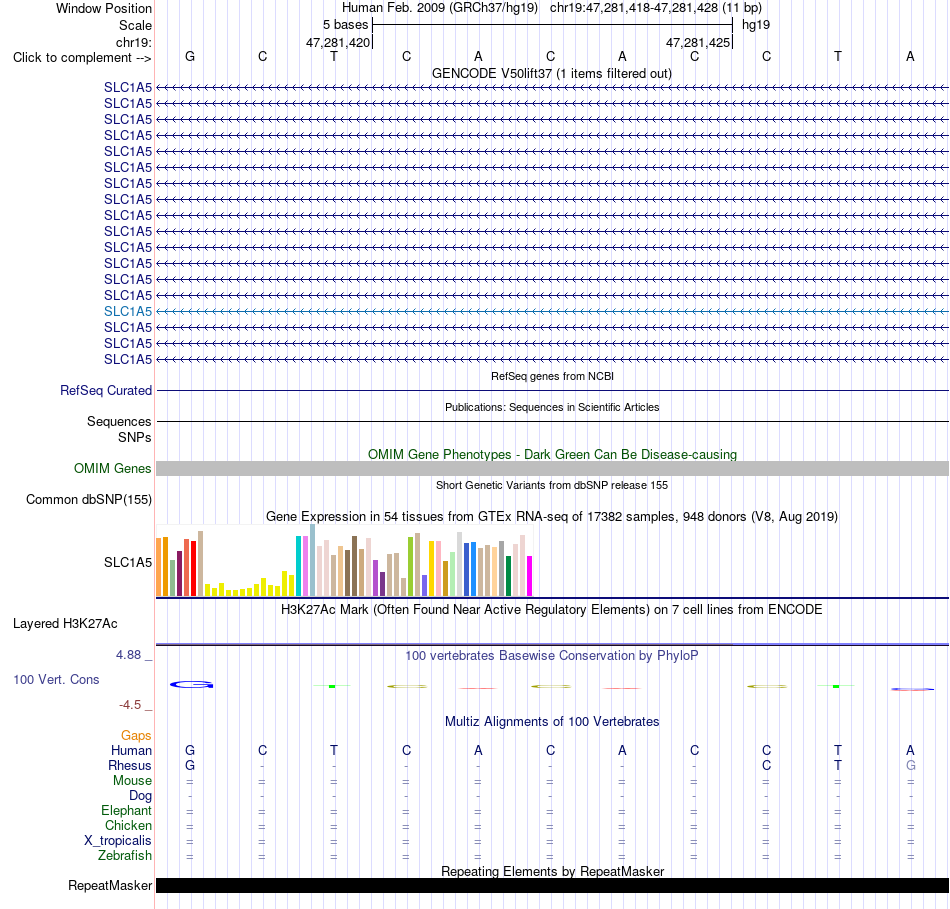Click the -4.5 lower conservation scale value
Image resolution: width=950 pixels, height=909 pixels.
point(130,705)
